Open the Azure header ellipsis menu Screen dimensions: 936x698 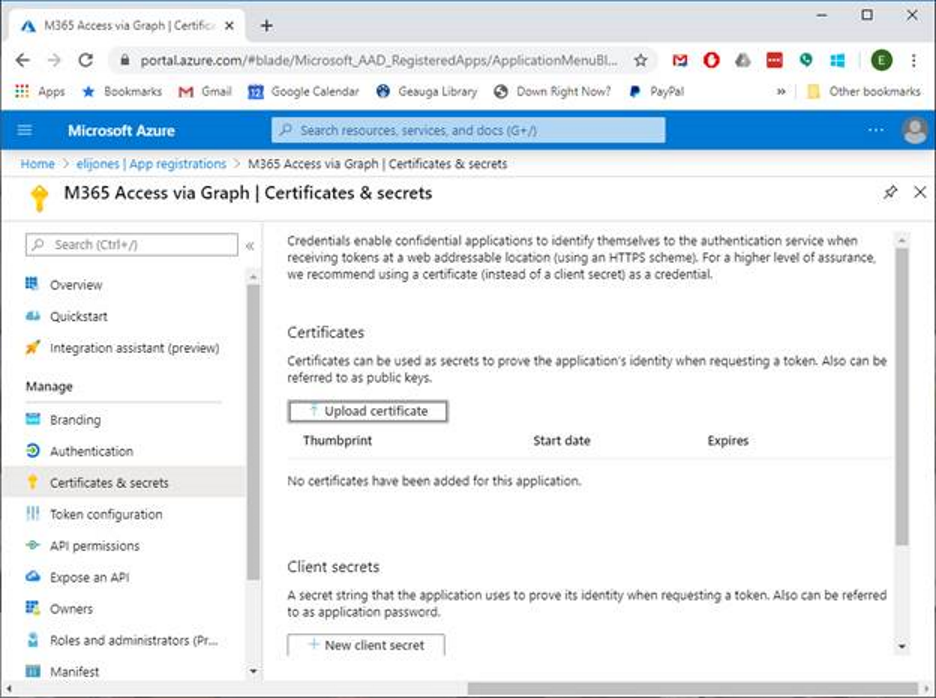pyautogui.click(x=876, y=130)
